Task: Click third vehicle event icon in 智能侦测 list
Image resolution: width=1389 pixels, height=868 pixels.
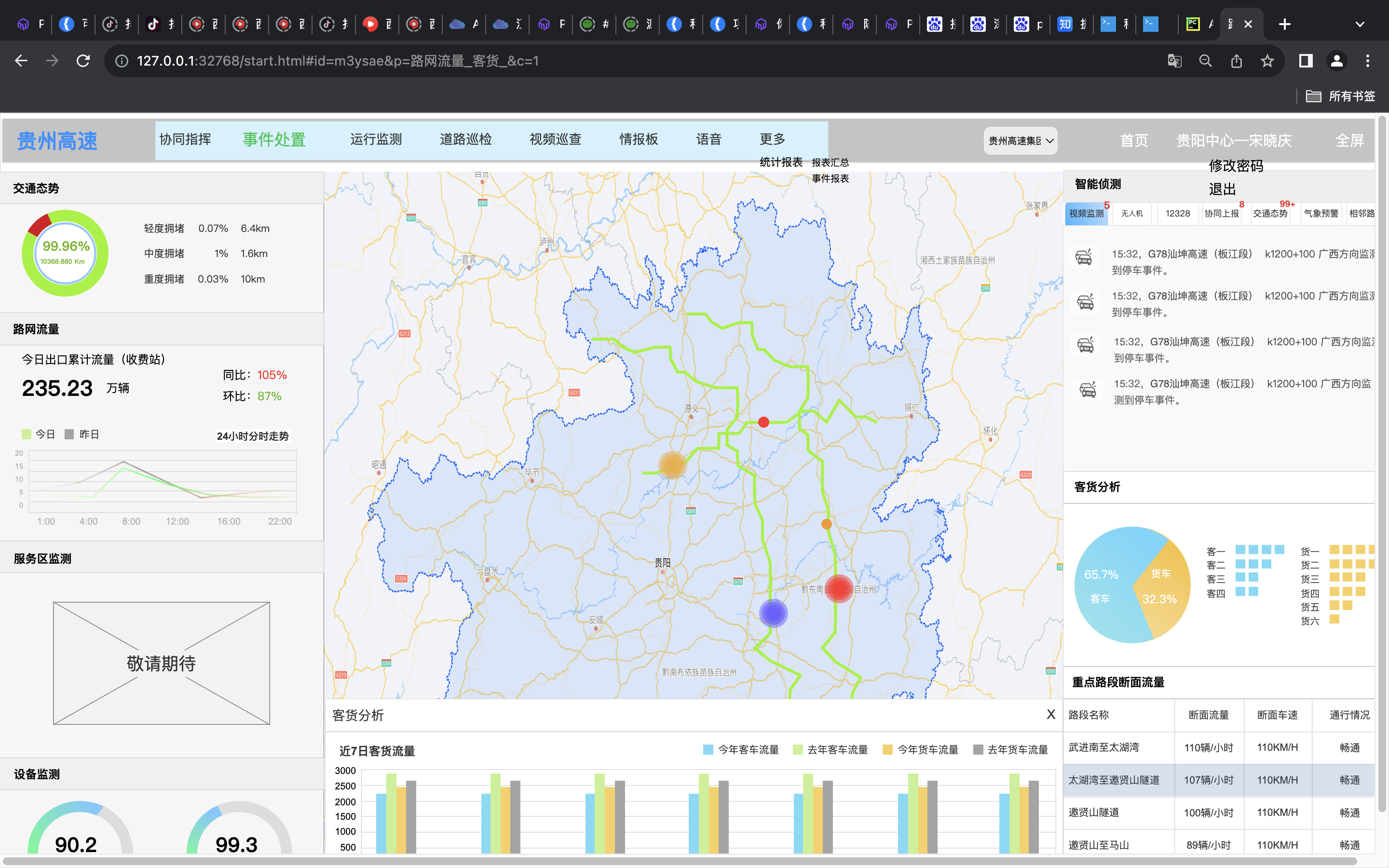Action: pyautogui.click(x=1085, y=345)
